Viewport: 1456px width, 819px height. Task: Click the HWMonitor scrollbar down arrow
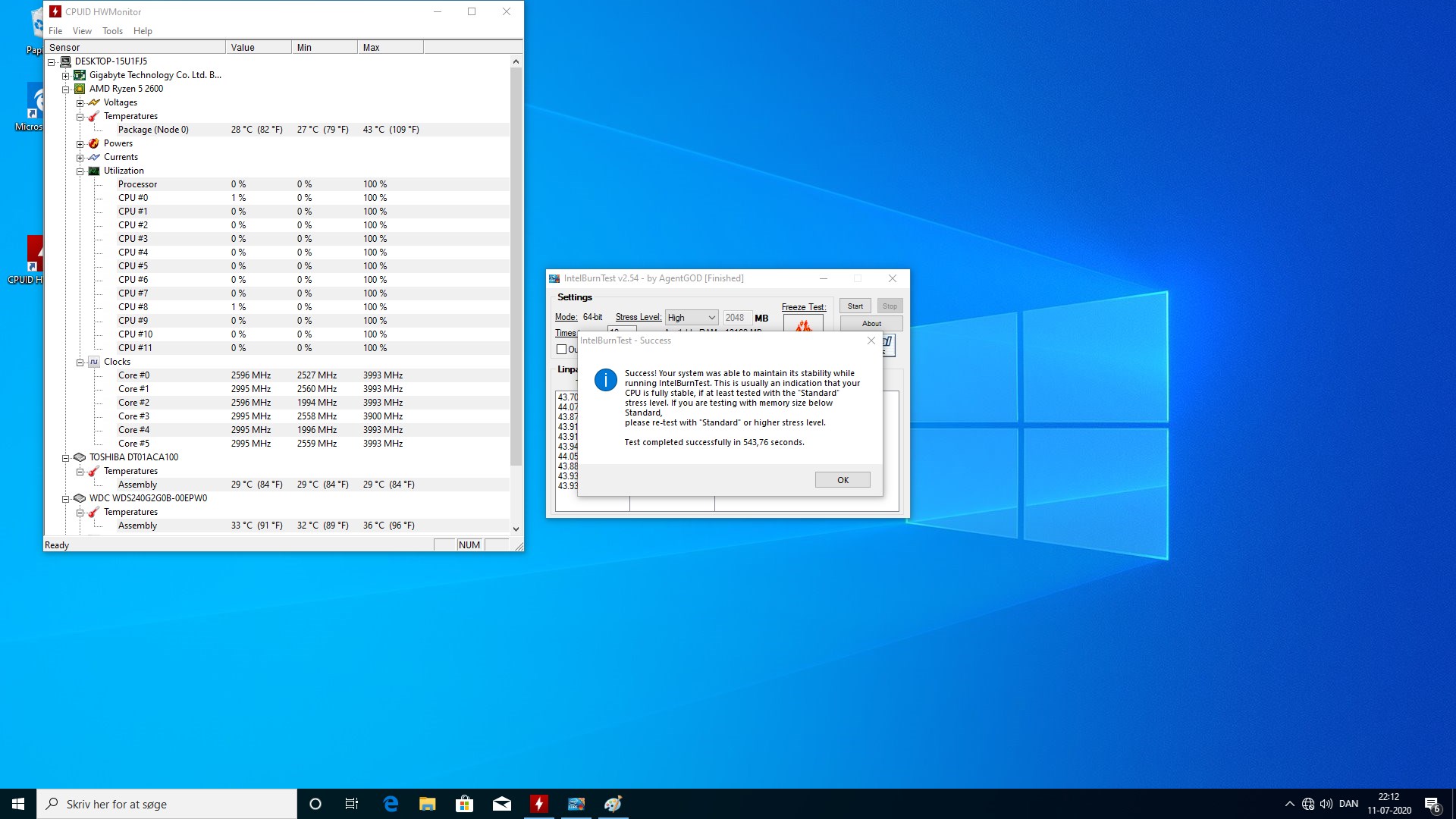pyautogui.click(x=516, y=529)
